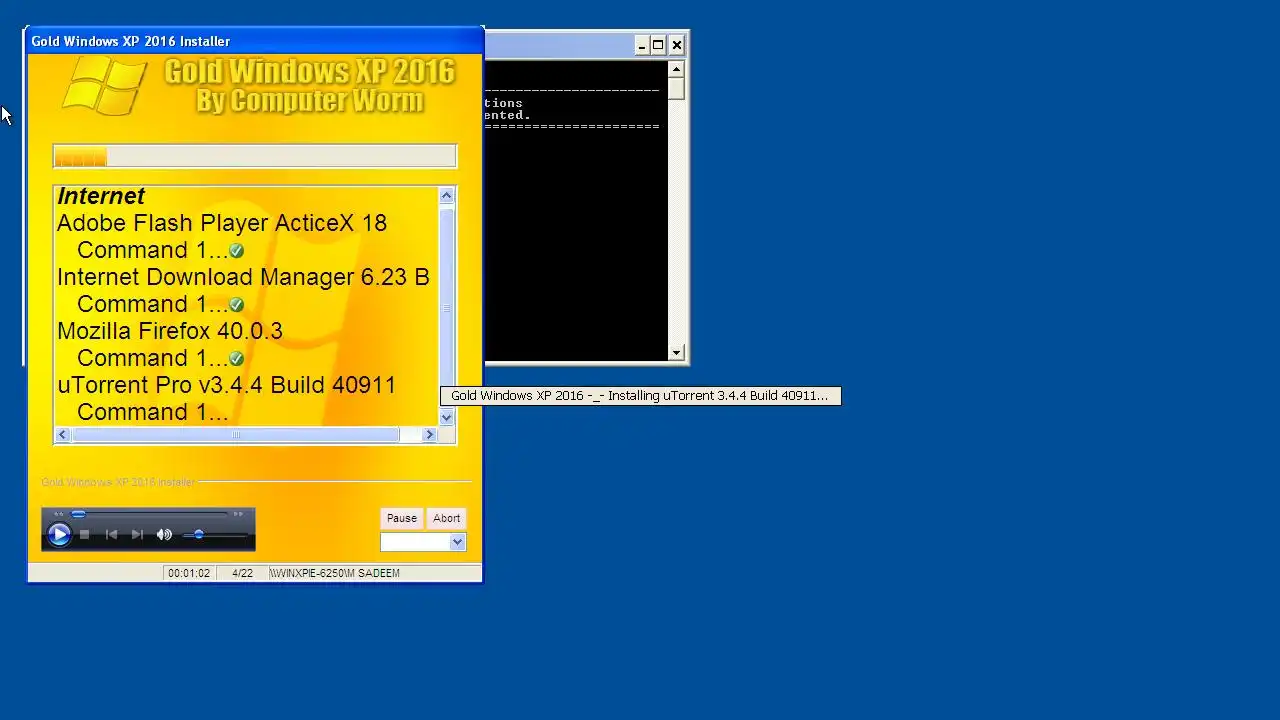Click the Play button in media player
Image resolution: width=1280 pixels, height=720 pixels.
[x=59, y=535]
